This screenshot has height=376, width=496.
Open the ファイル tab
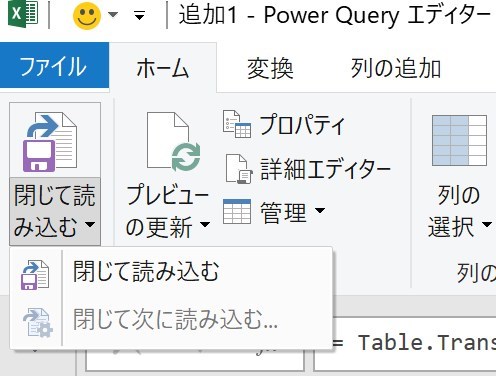(x=54, y=66)
